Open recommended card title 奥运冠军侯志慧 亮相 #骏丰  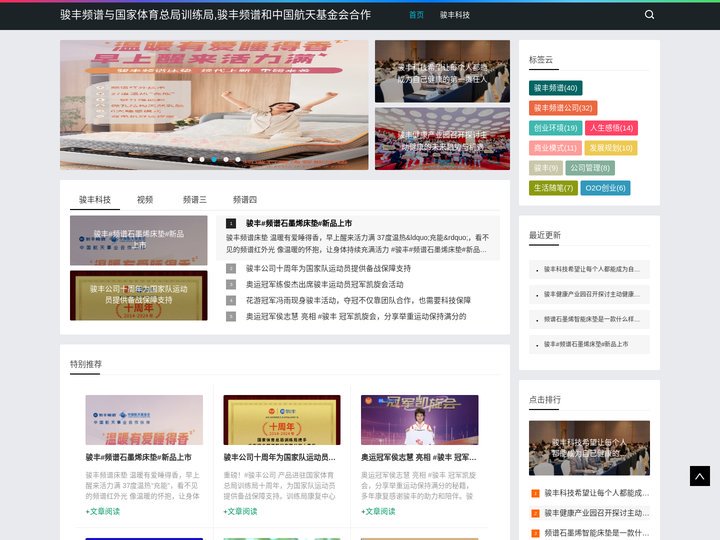click(419, 457)
